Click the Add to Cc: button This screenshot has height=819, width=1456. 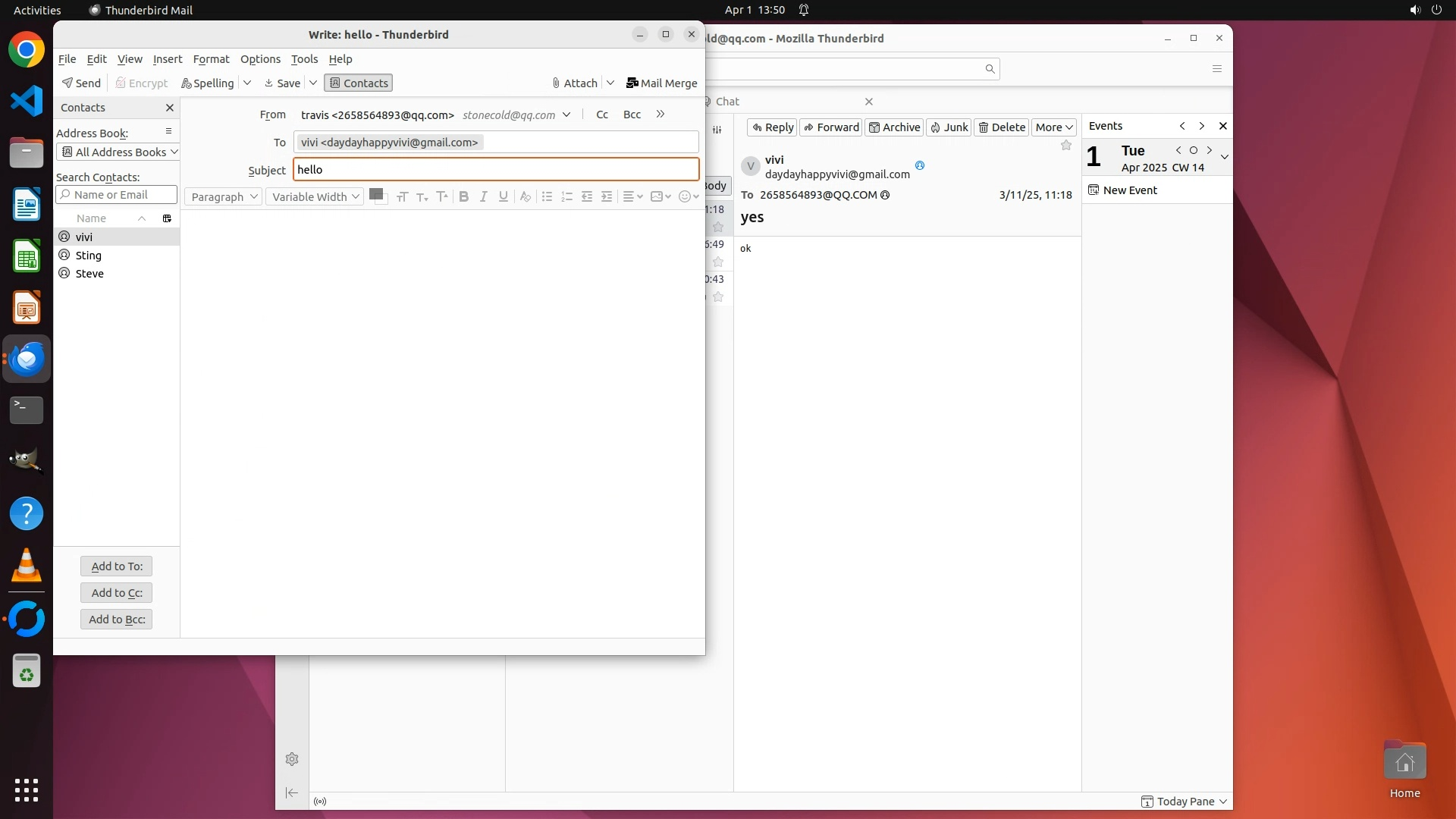click(117, 593)
